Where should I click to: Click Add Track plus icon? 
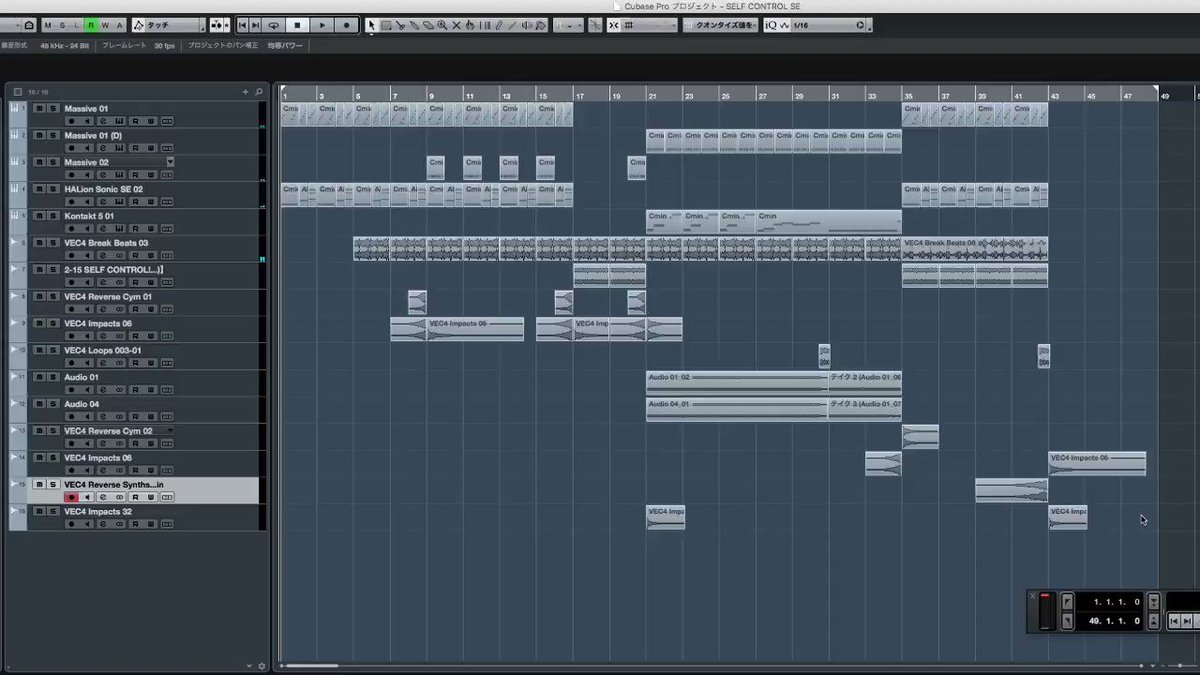245,92
